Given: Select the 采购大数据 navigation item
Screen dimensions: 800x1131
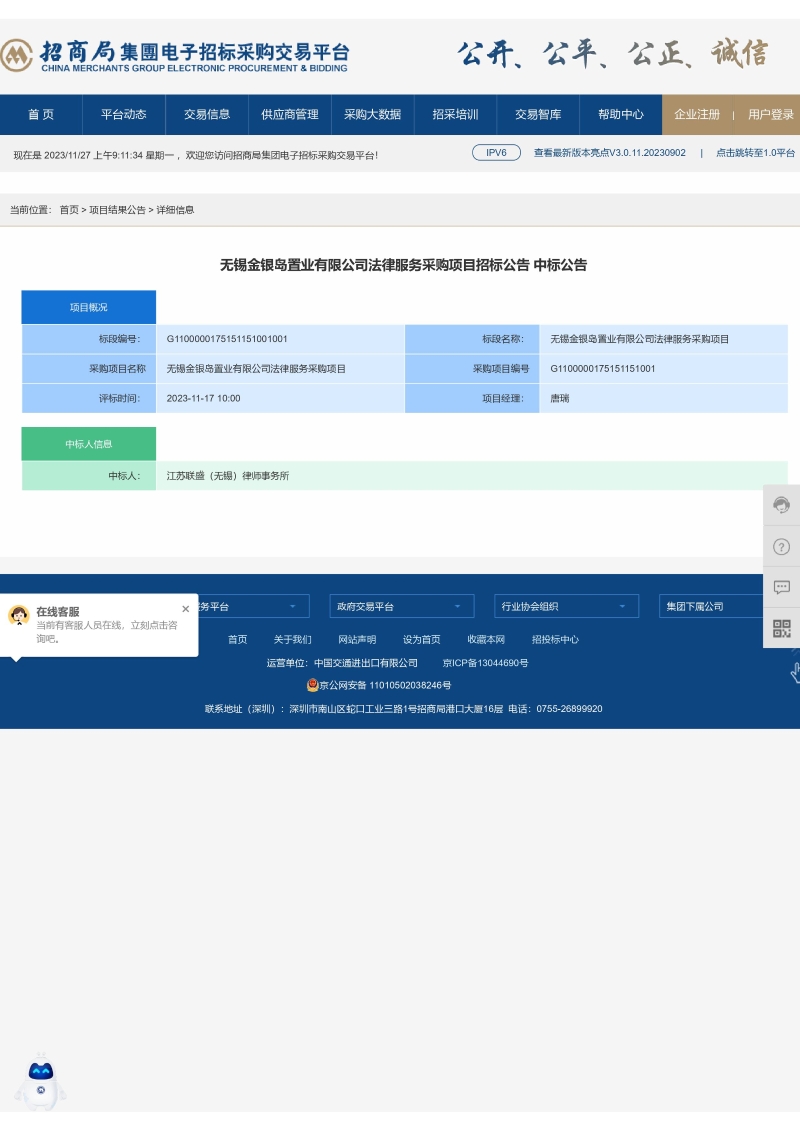Looking at the screenshot, I should (373, 114).
